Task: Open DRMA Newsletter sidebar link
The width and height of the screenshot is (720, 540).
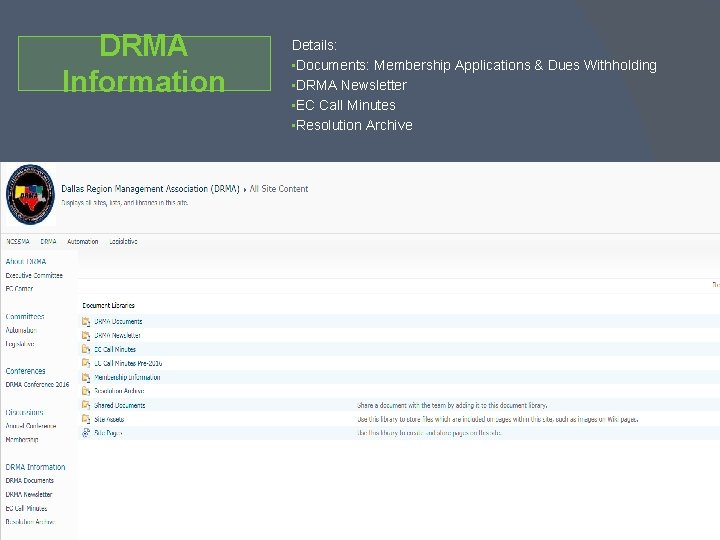Action: pos(29,495)
